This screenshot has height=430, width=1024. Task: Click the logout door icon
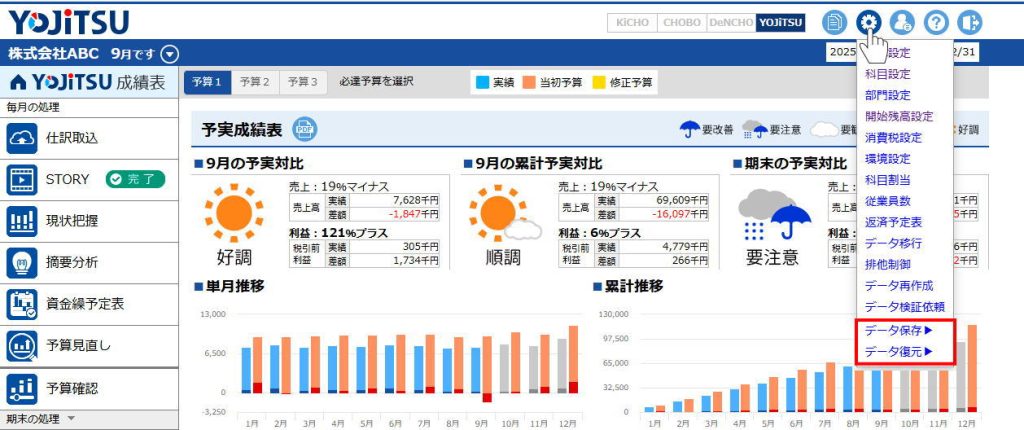tap(970, 23)
